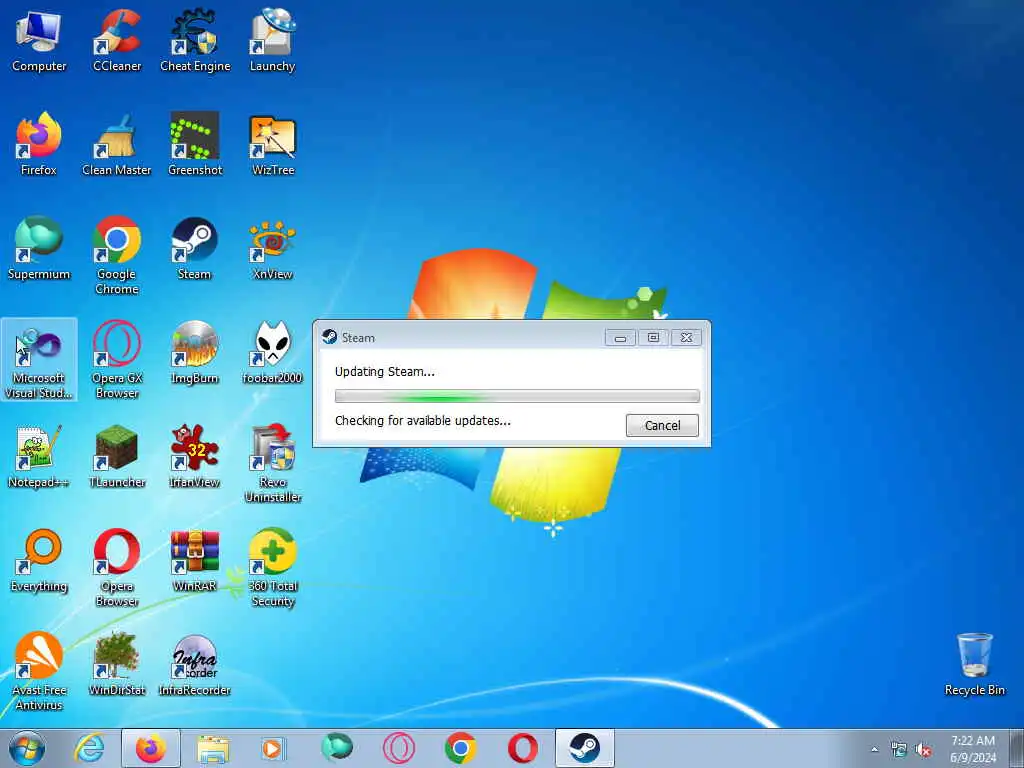Open the taskbar clock and date

point(973,749)
